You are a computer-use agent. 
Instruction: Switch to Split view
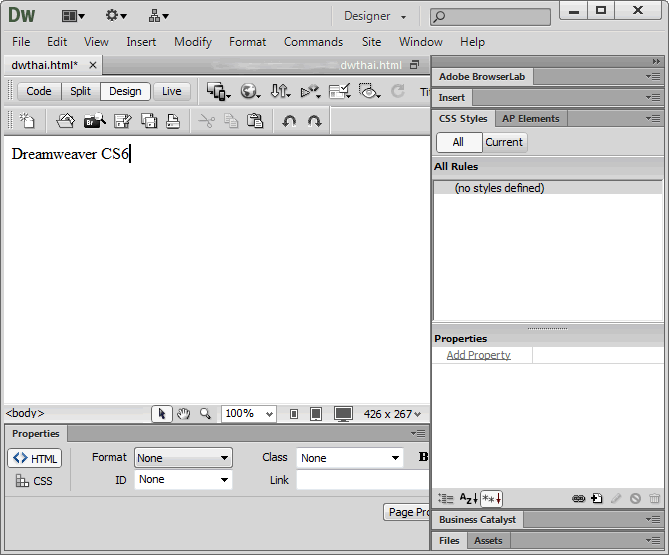(80, 91)
